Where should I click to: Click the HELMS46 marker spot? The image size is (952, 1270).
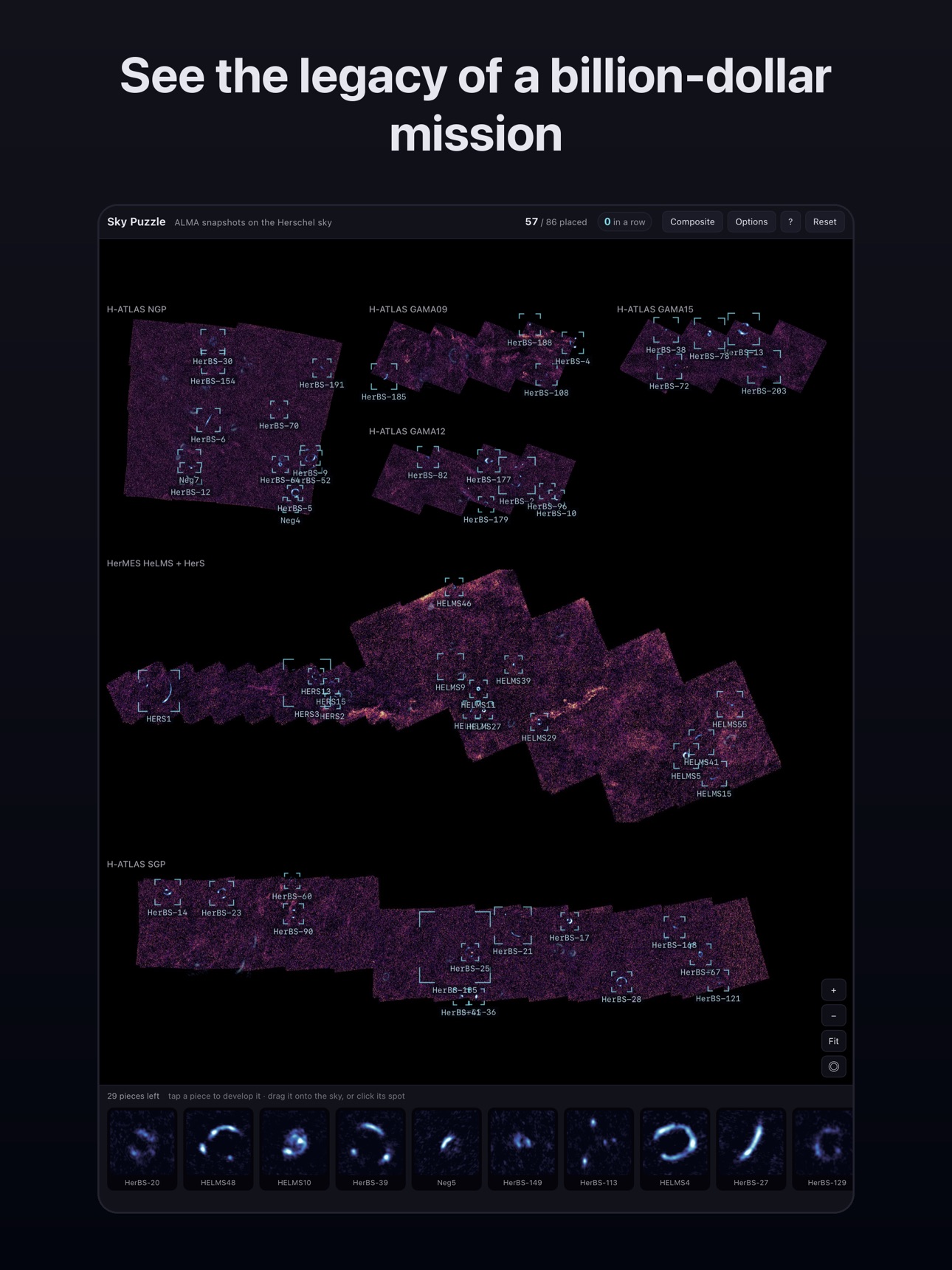[x=454, y=587]
